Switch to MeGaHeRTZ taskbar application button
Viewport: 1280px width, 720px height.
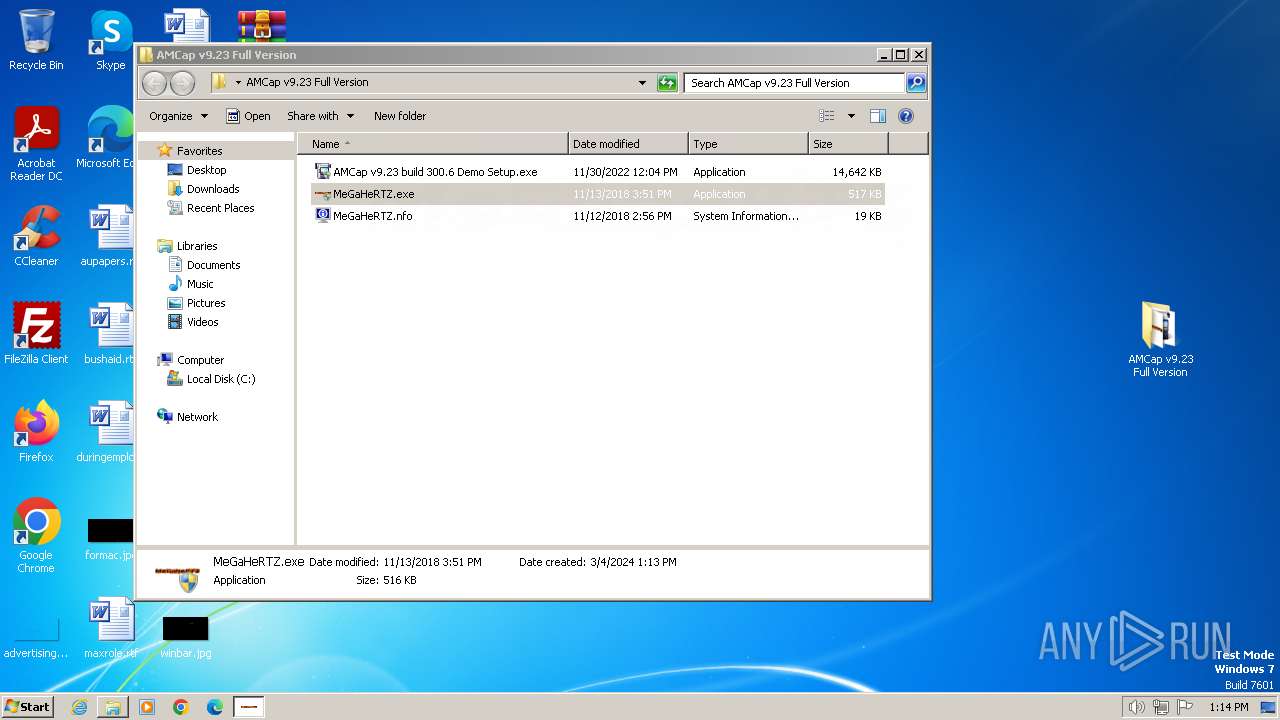click(x=249, y=707)
